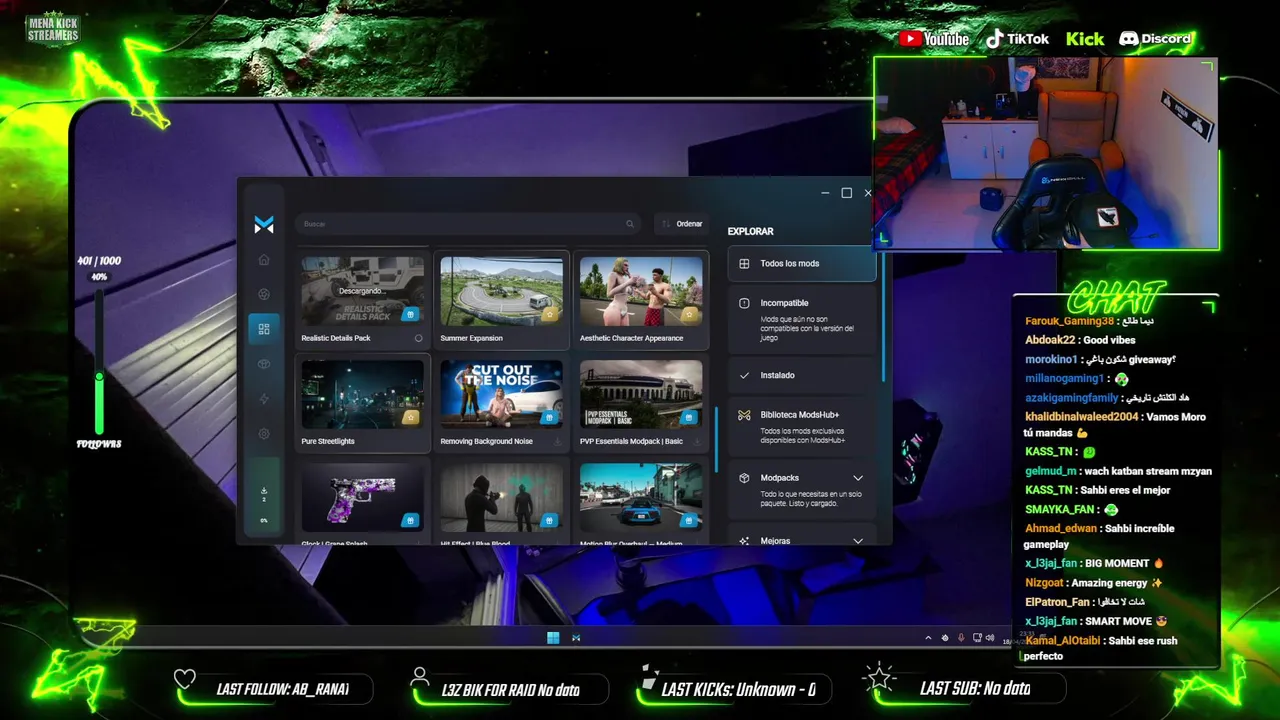Select the Instalado filter
Image resolution: width=1280 pixels, height=720 pixels.
click(802, 375)
